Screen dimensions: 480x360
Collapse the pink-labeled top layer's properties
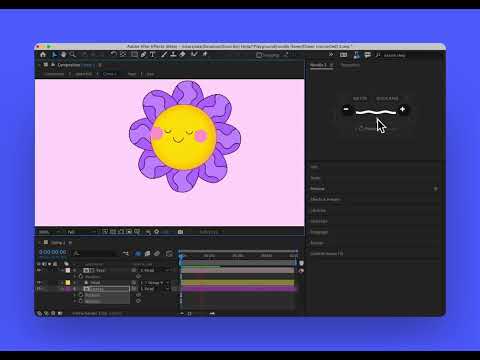coord(75,270)
